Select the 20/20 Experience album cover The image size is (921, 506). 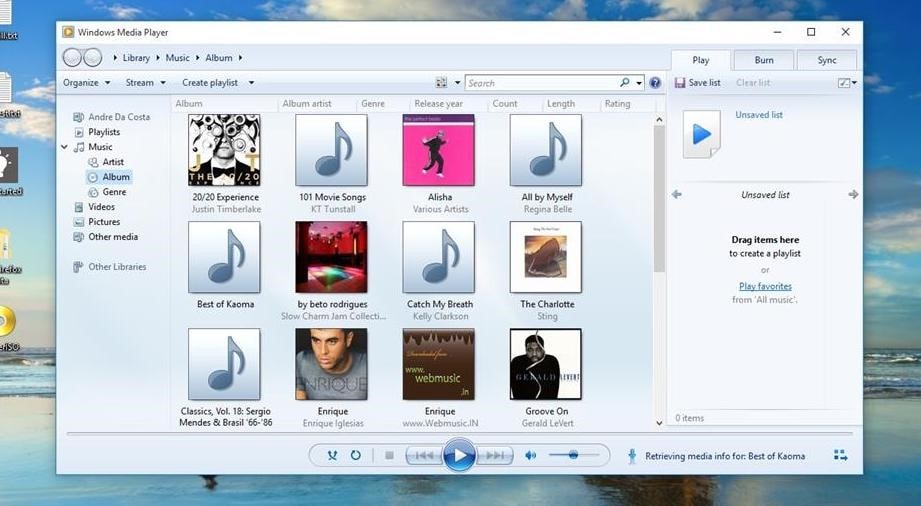pyautogui.click(x=224, y=150)
